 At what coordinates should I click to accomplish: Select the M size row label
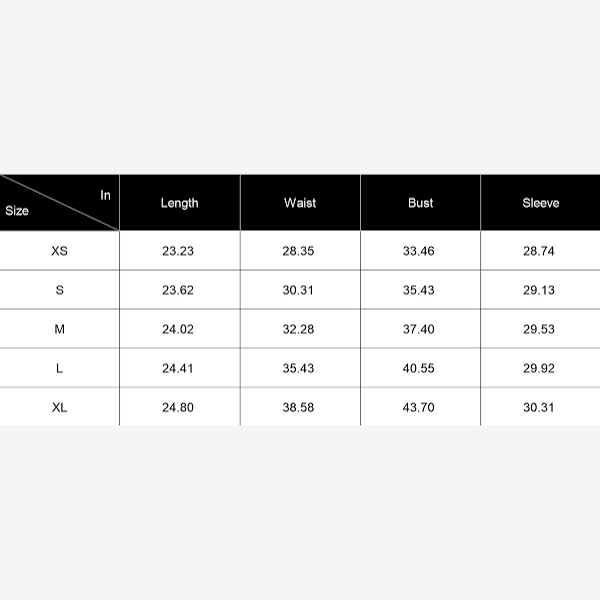(x=60, y=329)
